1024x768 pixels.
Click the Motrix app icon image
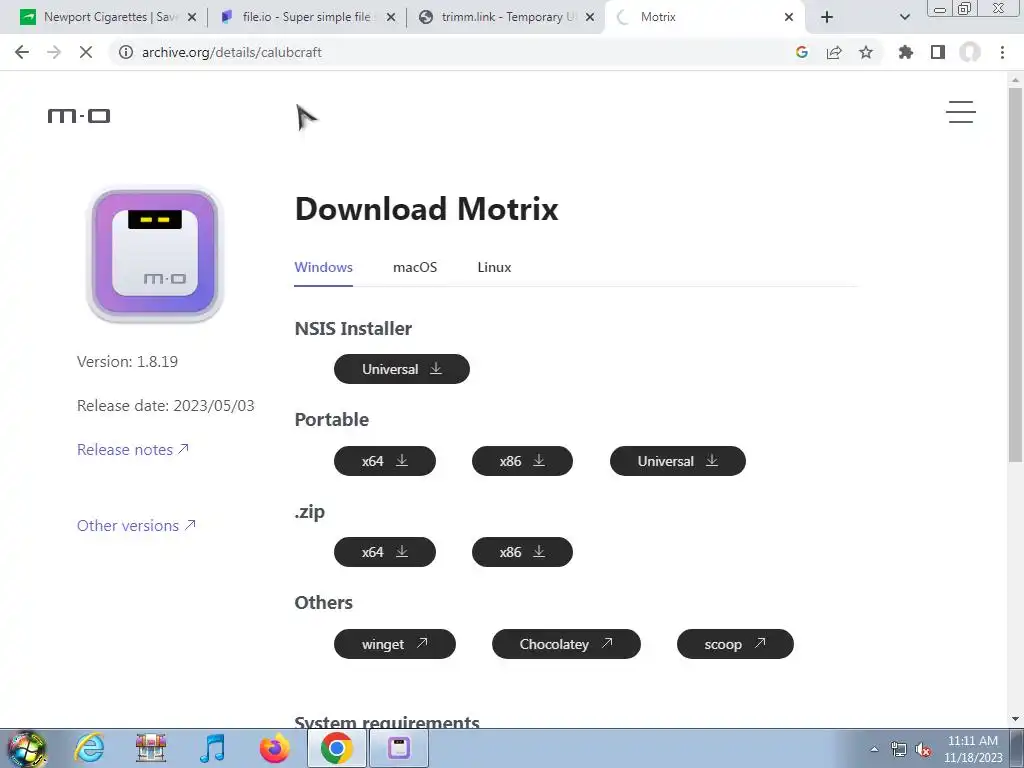point(155,255)
